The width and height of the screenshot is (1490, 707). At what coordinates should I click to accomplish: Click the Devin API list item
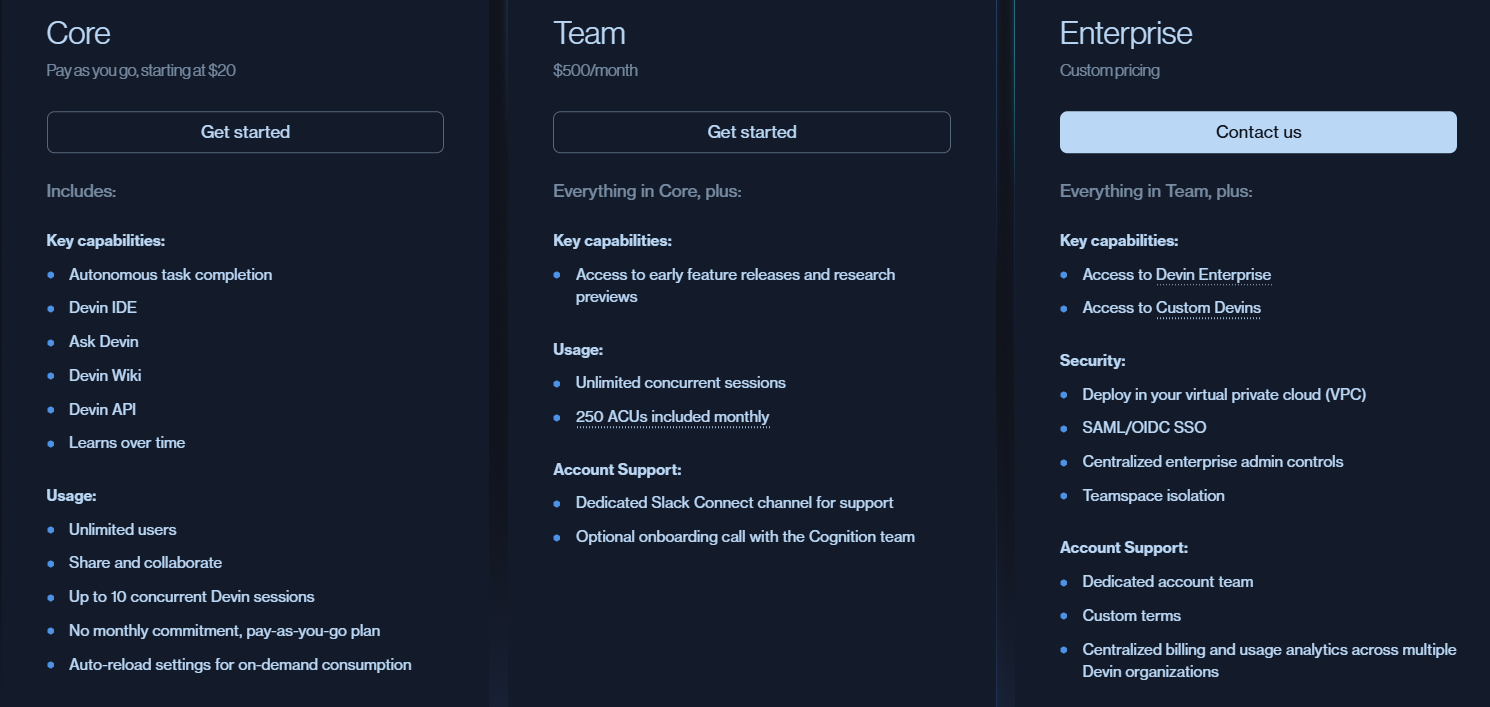click(x=102, y=409)
